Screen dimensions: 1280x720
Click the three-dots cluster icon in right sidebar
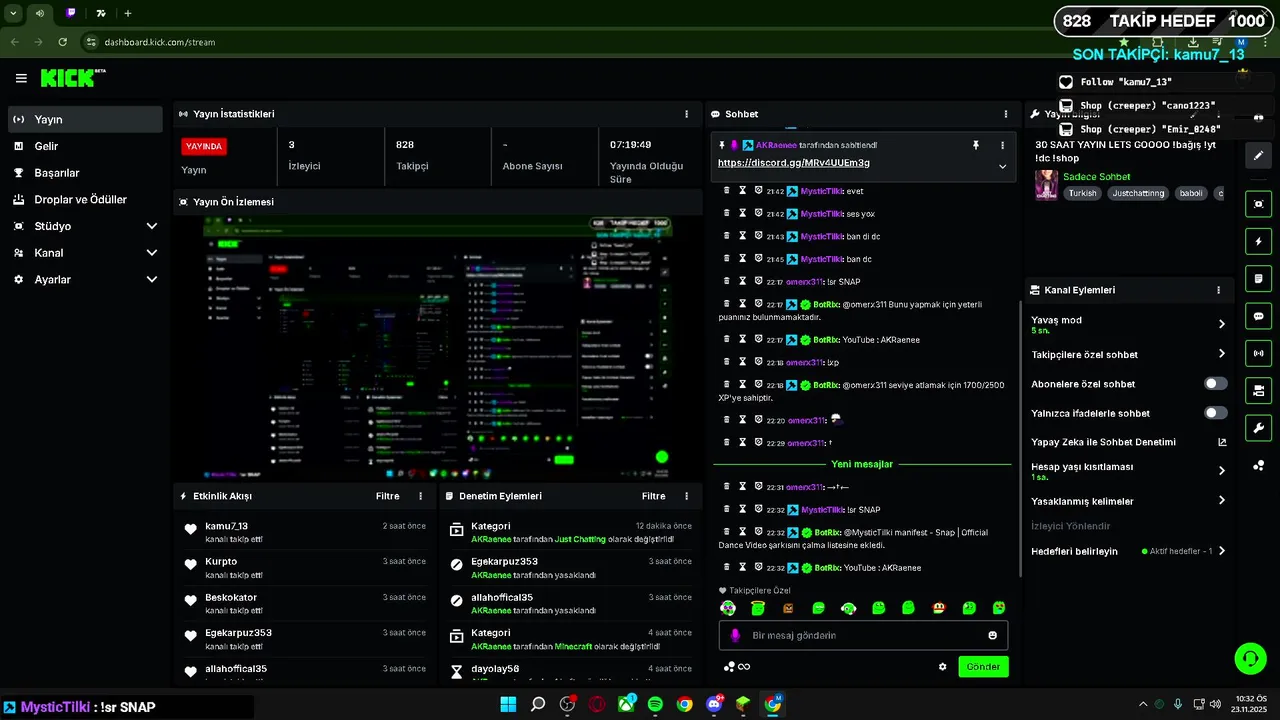click(1258, 465)
